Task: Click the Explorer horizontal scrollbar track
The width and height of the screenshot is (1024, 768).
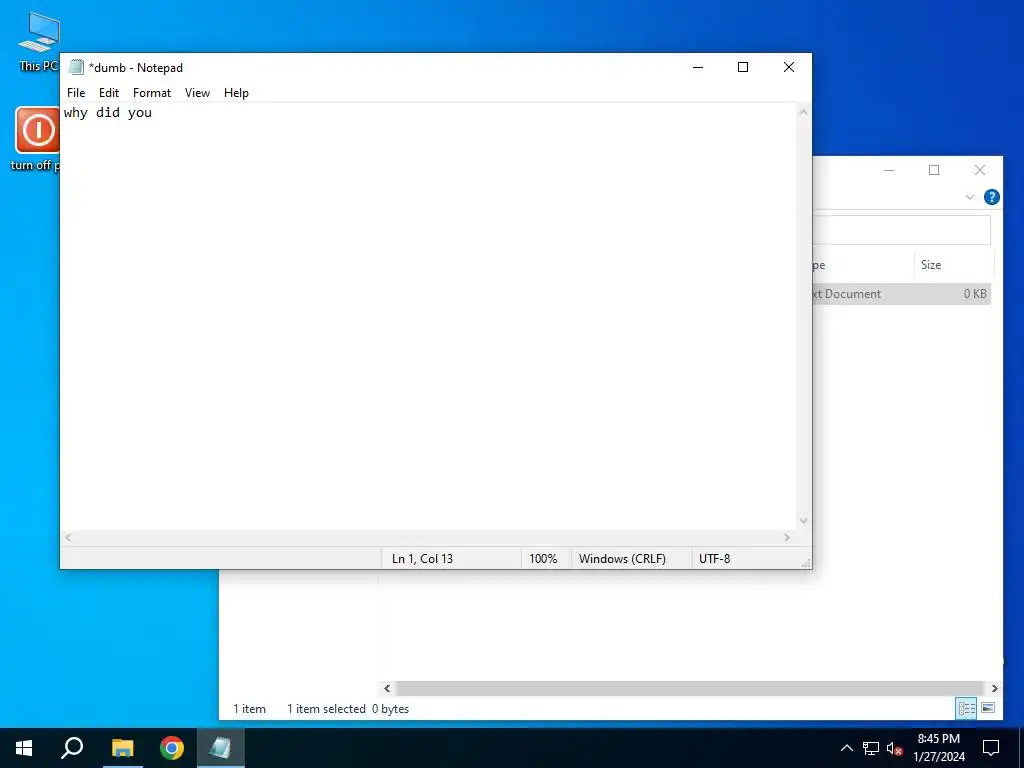Action: click(690, 688)
